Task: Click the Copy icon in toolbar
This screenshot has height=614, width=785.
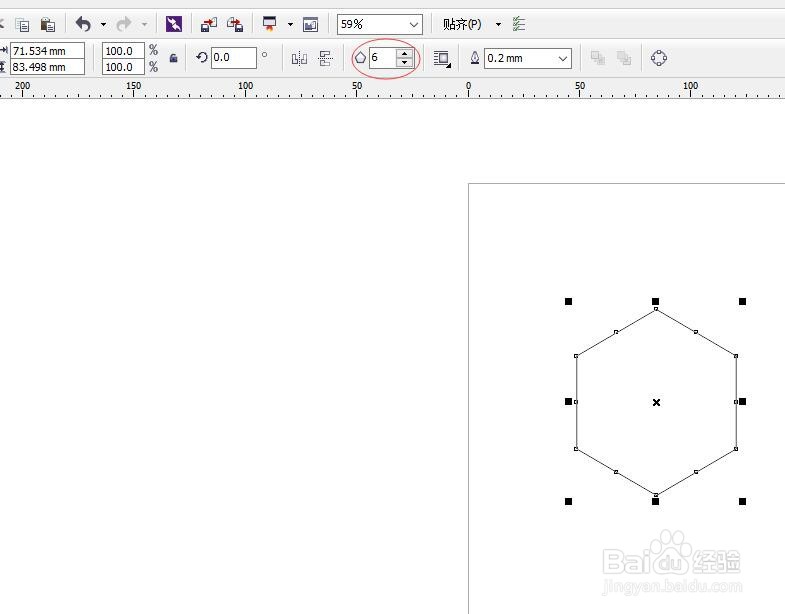Action: coord(22,24)
